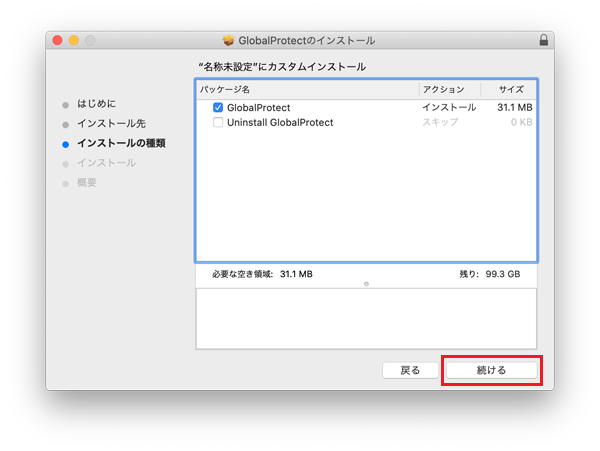Image resolution: width=600 pixels, height=451 pixels.
Task: Click the アクション column header
Action: 443,90
